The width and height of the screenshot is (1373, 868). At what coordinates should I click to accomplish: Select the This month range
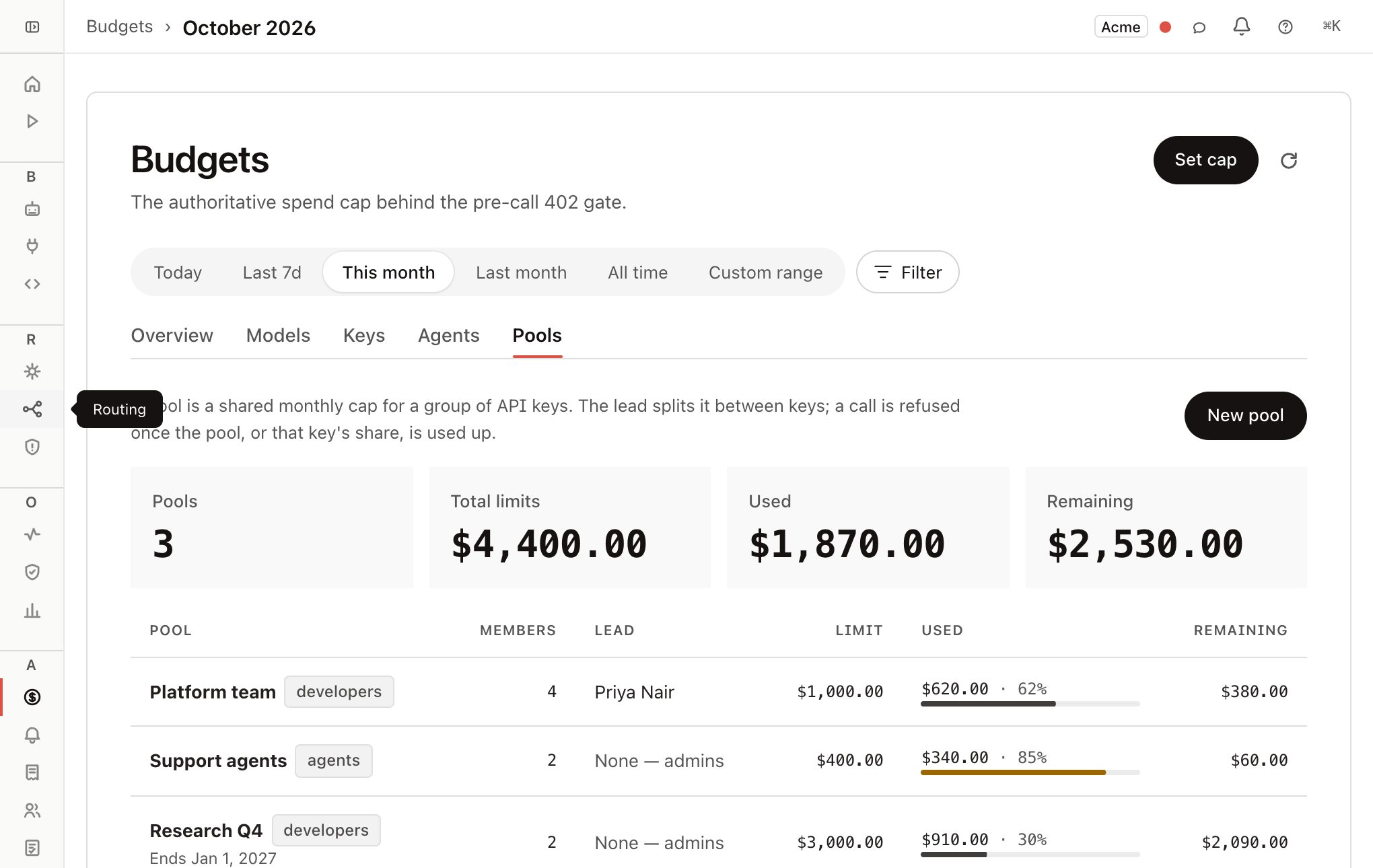coord(388,273)
